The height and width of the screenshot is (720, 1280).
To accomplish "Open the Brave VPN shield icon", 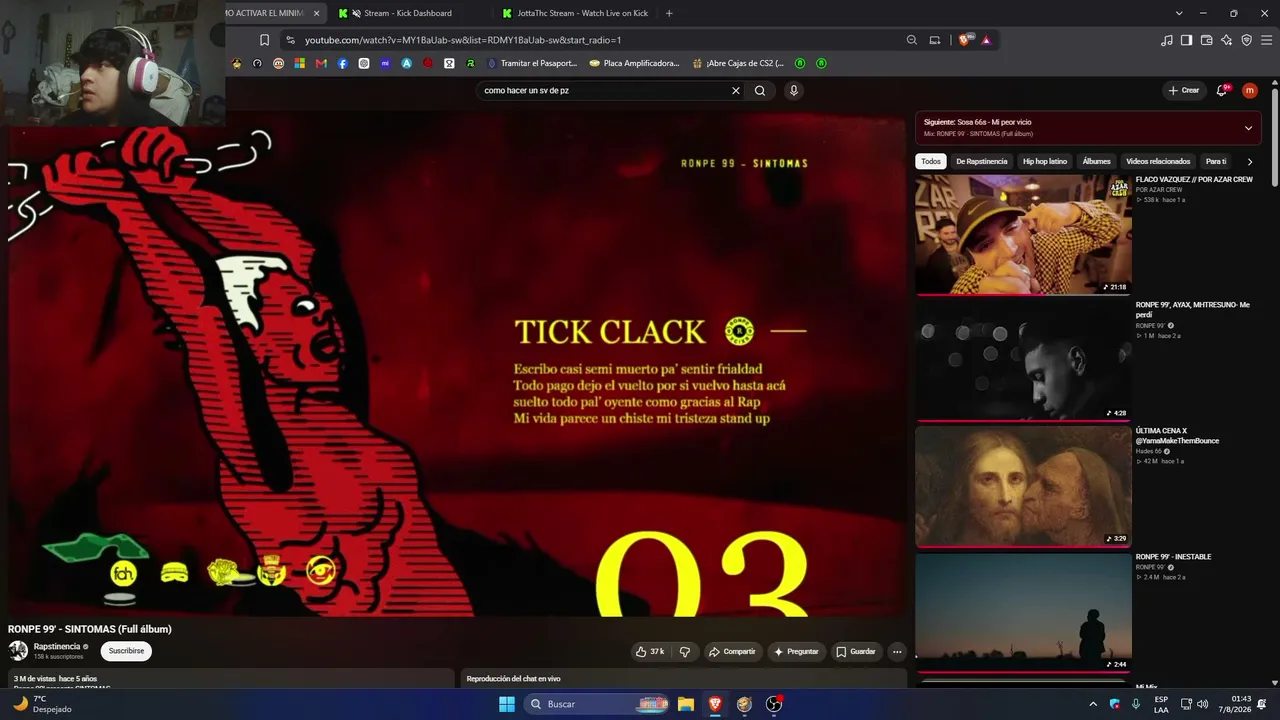I will coord(1246,40).
